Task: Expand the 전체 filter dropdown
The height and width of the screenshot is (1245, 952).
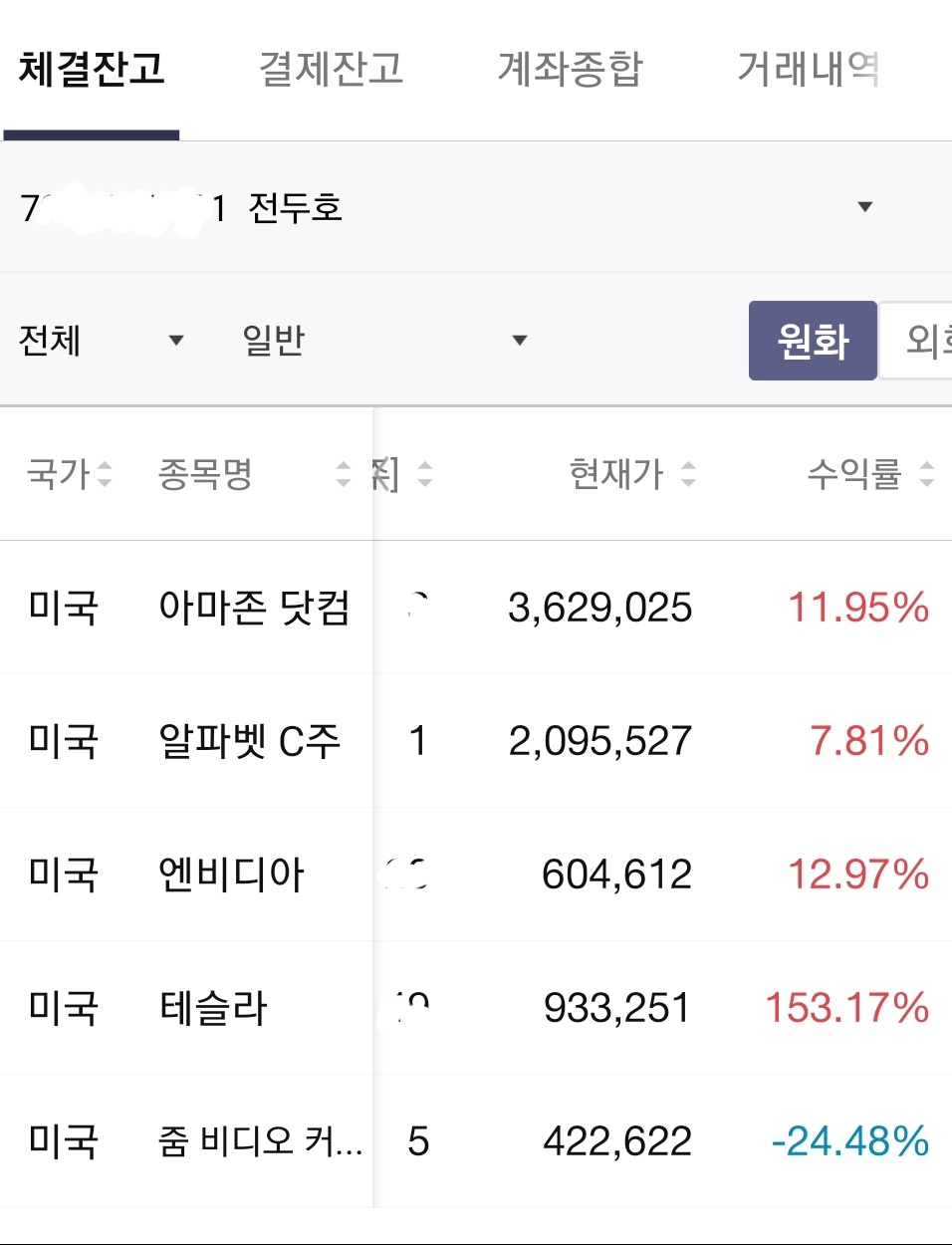Action: coord(176,341)
